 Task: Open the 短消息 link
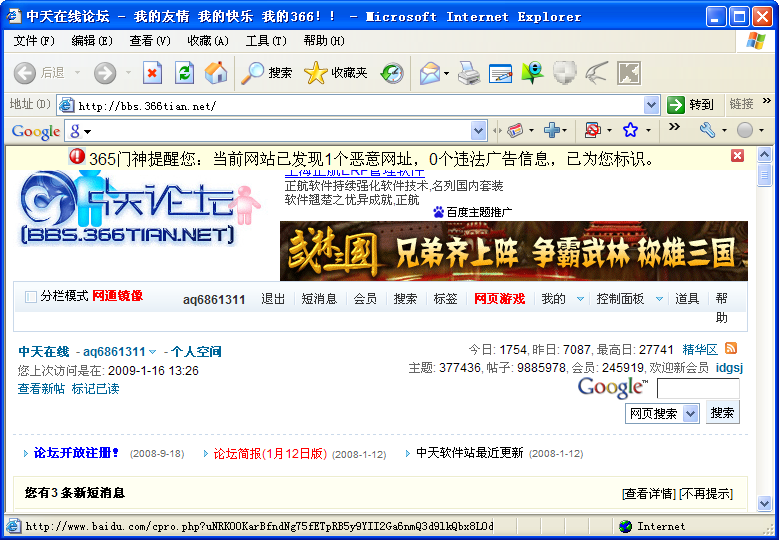pyautogui.click(x=319, y=299)
